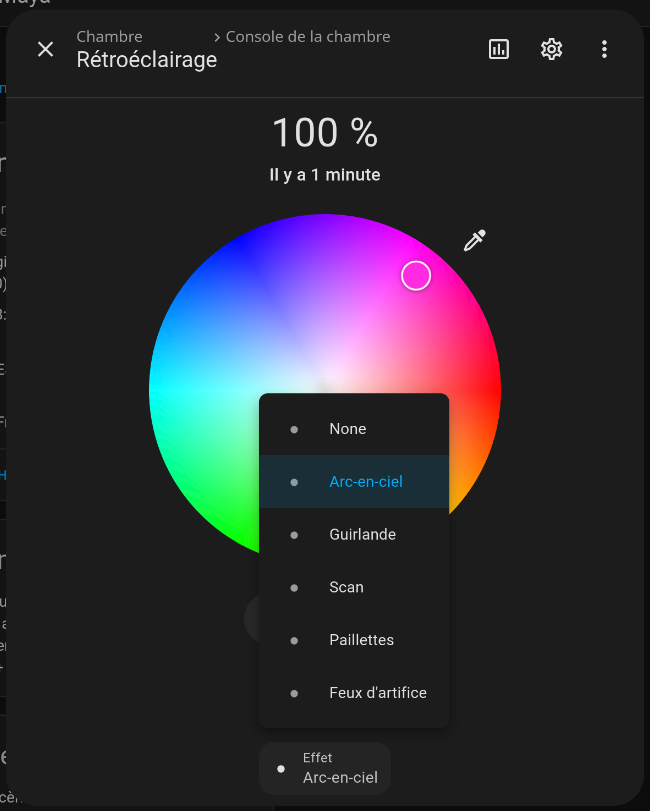Open the history chart icon
Screen dimensions: 650x811
click(499, 50)
